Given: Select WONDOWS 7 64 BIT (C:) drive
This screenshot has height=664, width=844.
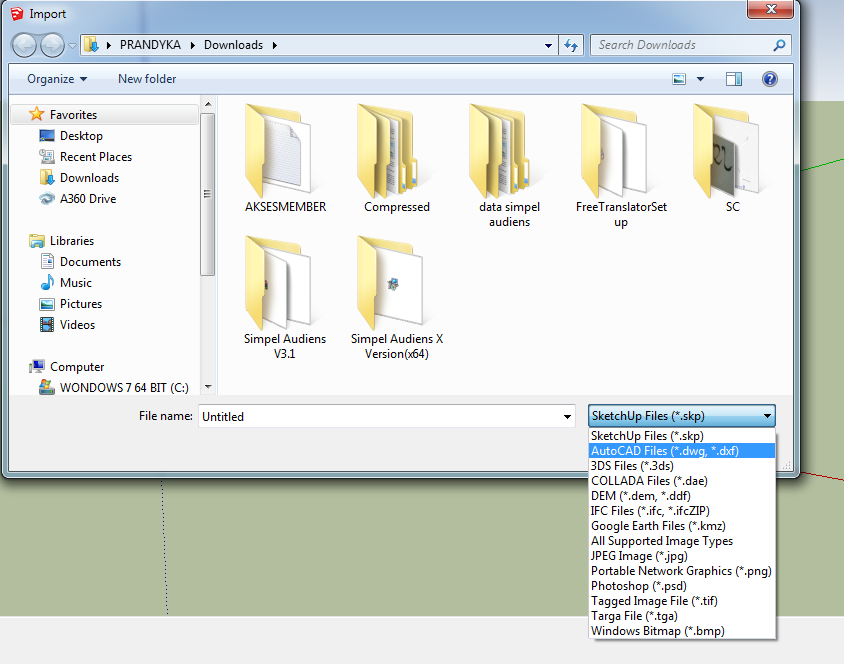Looking at the screenshot, I should coord(124,387).
